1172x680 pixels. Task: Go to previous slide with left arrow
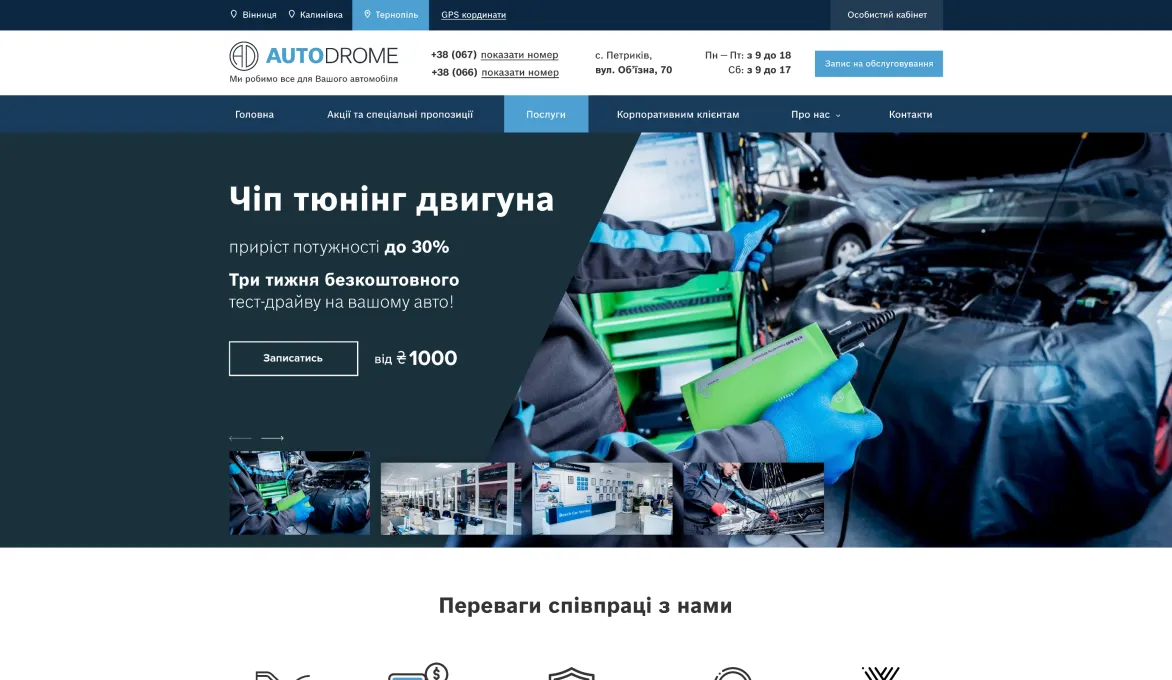[x=240, y=438]
